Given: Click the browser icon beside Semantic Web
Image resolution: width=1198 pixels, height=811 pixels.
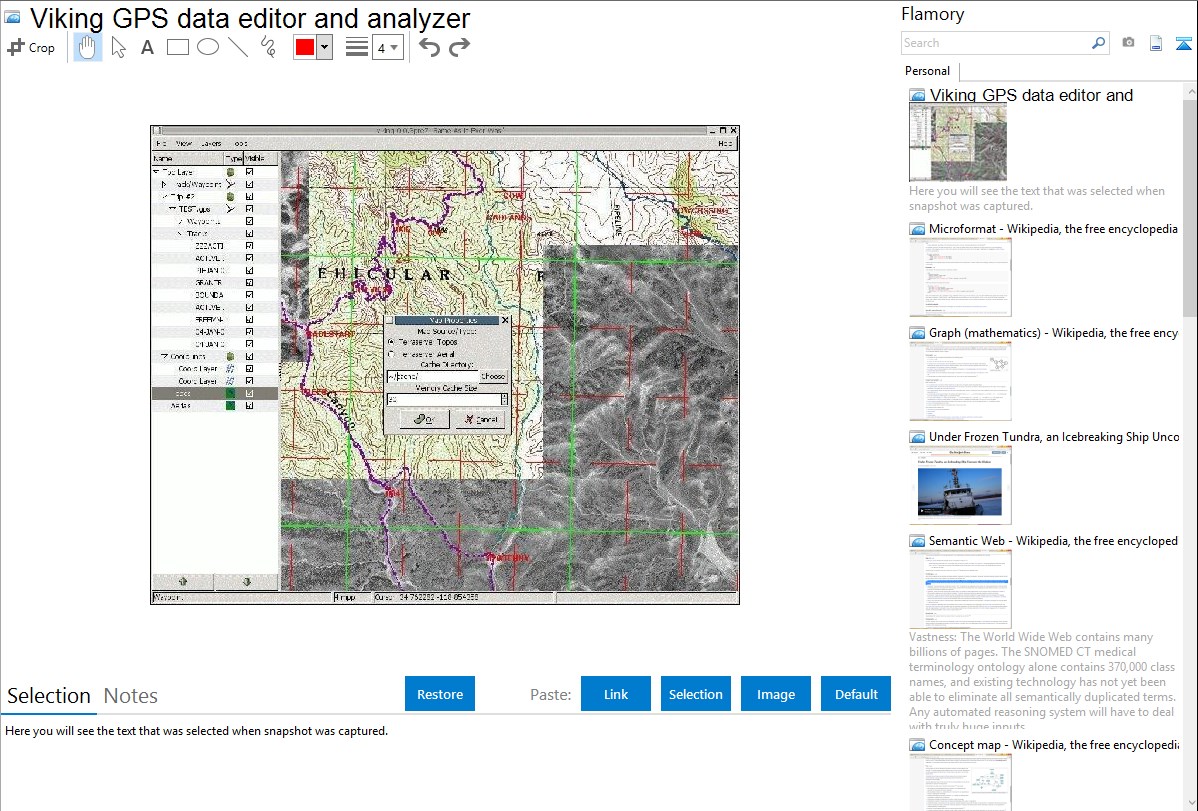Looking at the screenshot, I should pos(917,541).
